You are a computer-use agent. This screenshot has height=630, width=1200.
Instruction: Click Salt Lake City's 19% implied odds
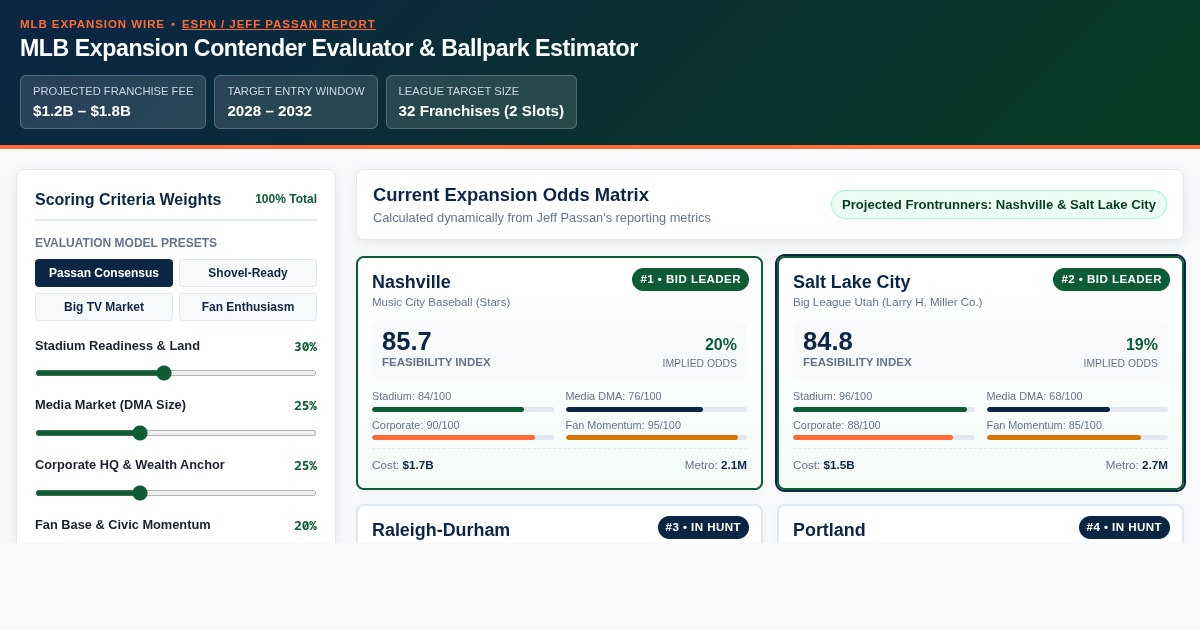pyautogui.click(x=1142, y=344)
